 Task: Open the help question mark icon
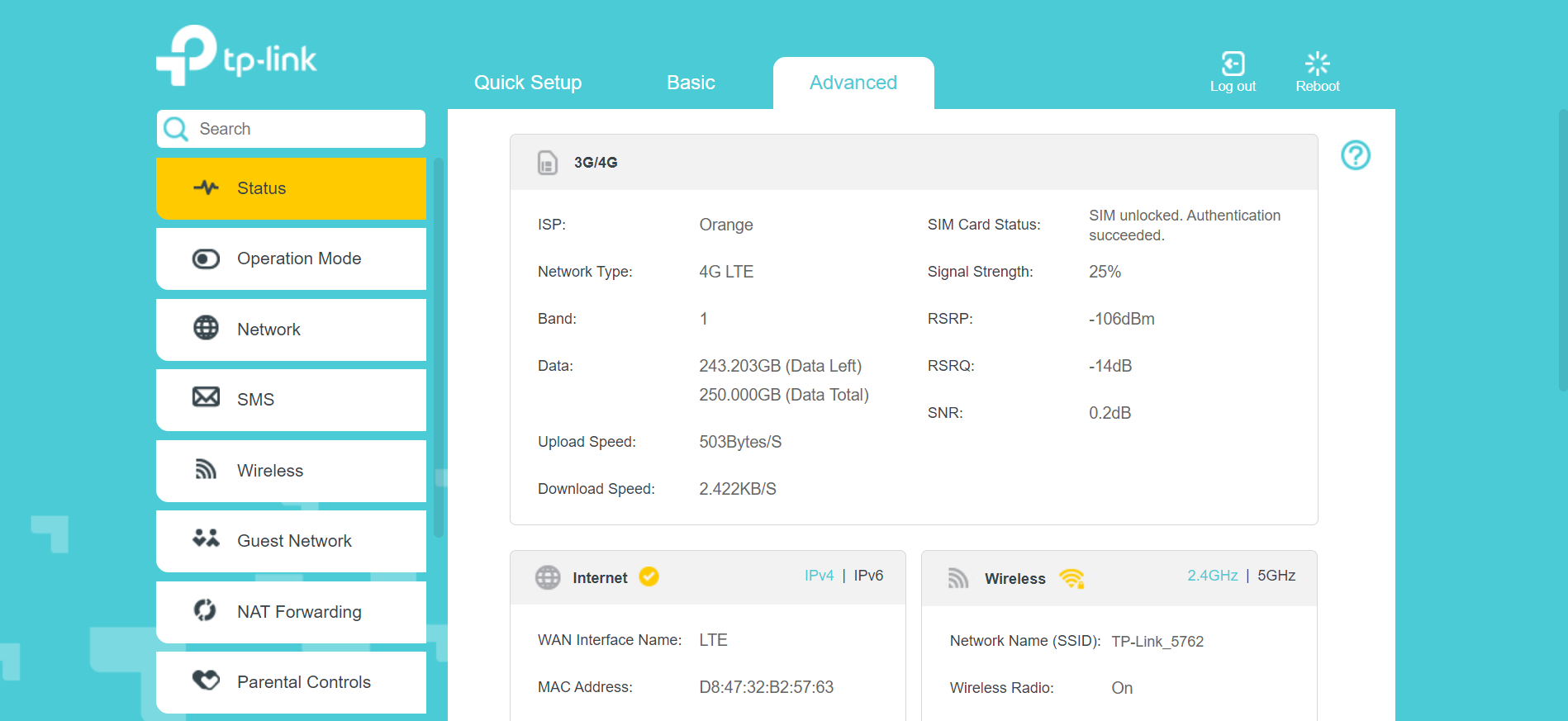1356,155
